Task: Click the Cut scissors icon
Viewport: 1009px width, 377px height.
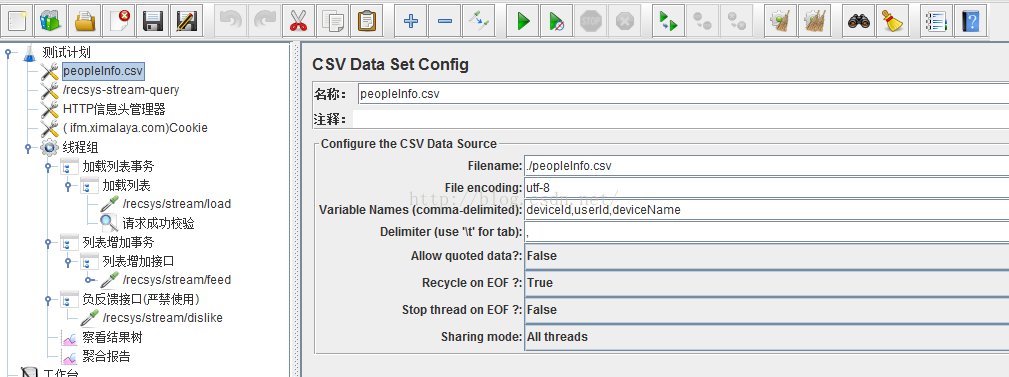Action: point(298,21)
